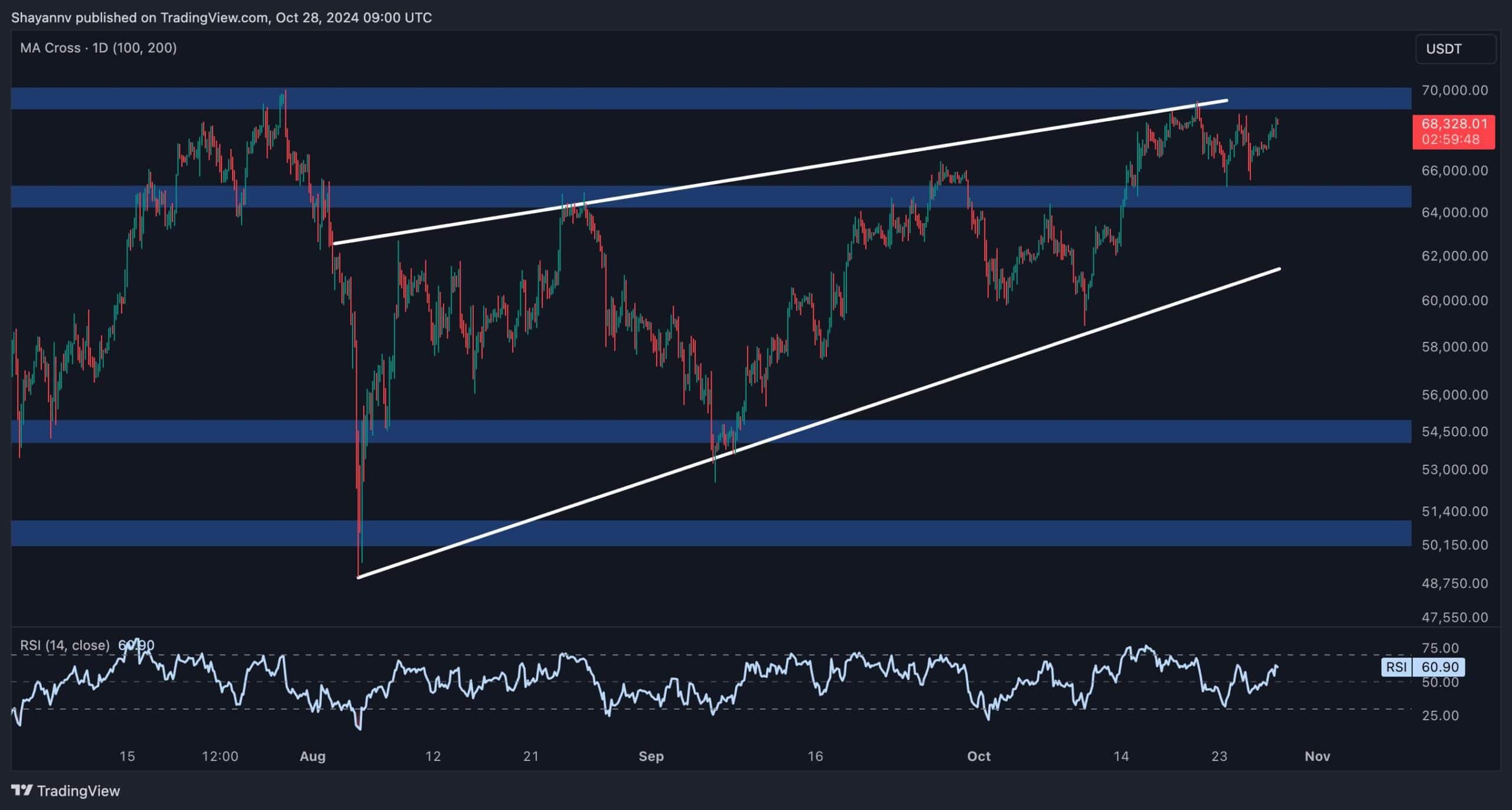The width and height of the screenshot is (1512, 810).
Task: Click the Oct label on time axis
Action: [979, 756]
